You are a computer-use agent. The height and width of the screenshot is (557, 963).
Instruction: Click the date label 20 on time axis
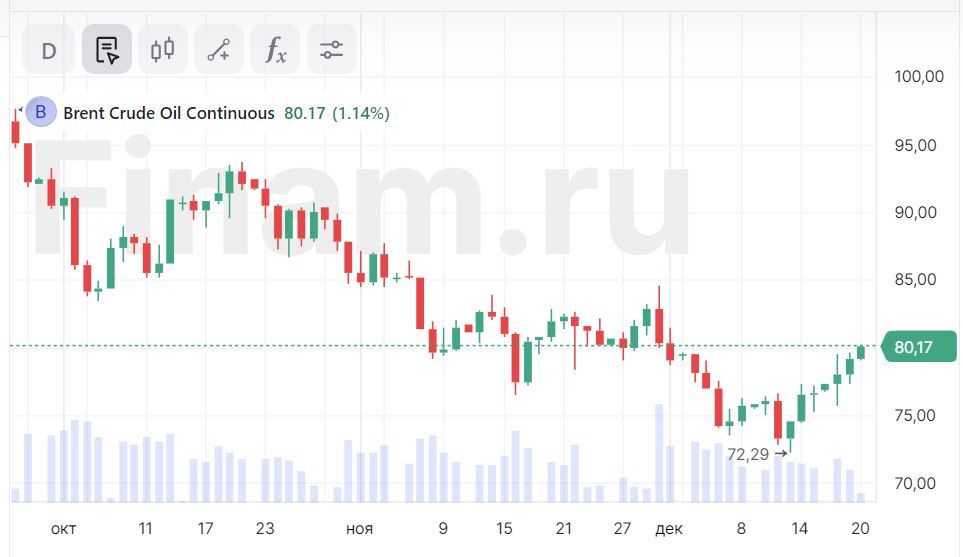pos(860,528)
